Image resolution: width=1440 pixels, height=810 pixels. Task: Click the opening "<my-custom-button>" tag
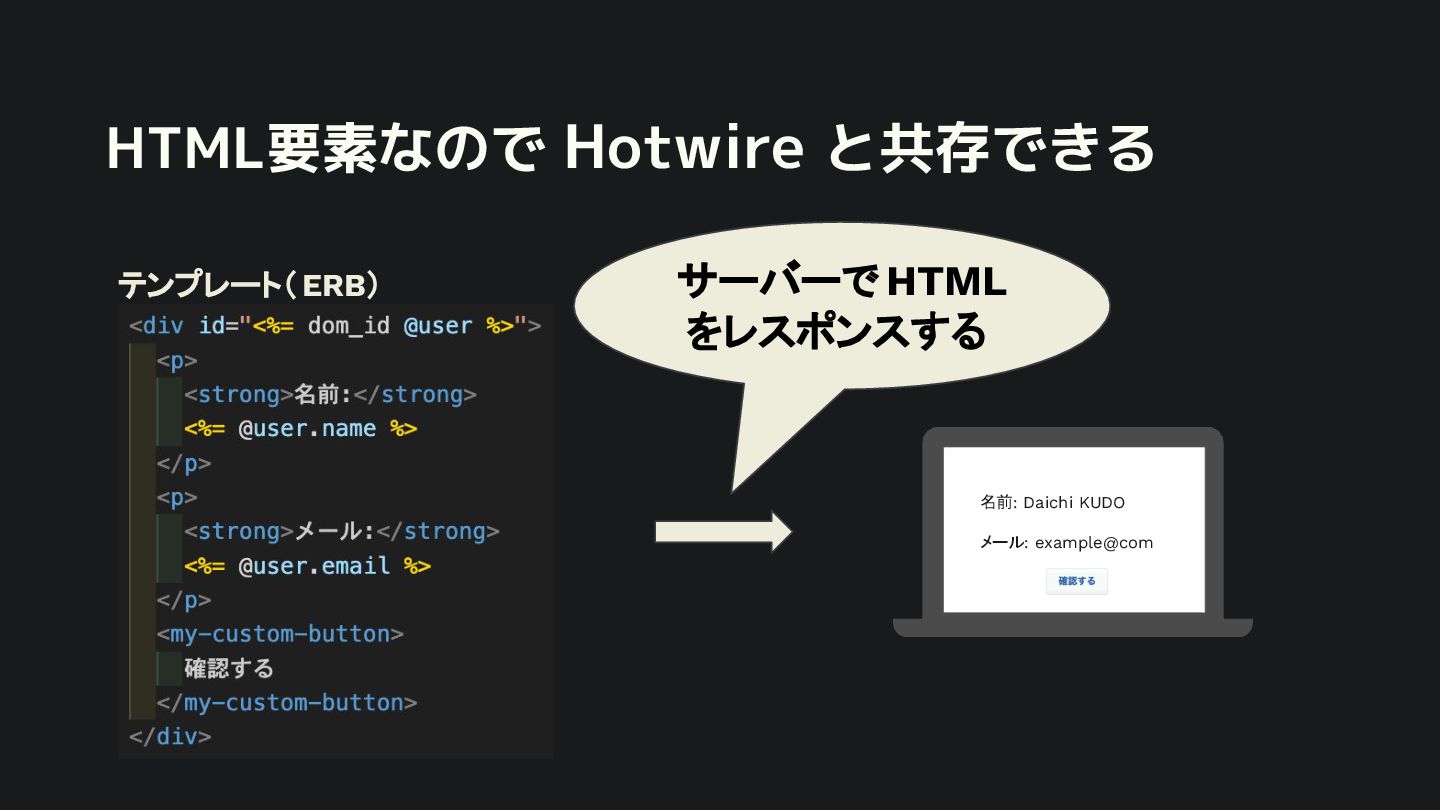tap(280, 634)
